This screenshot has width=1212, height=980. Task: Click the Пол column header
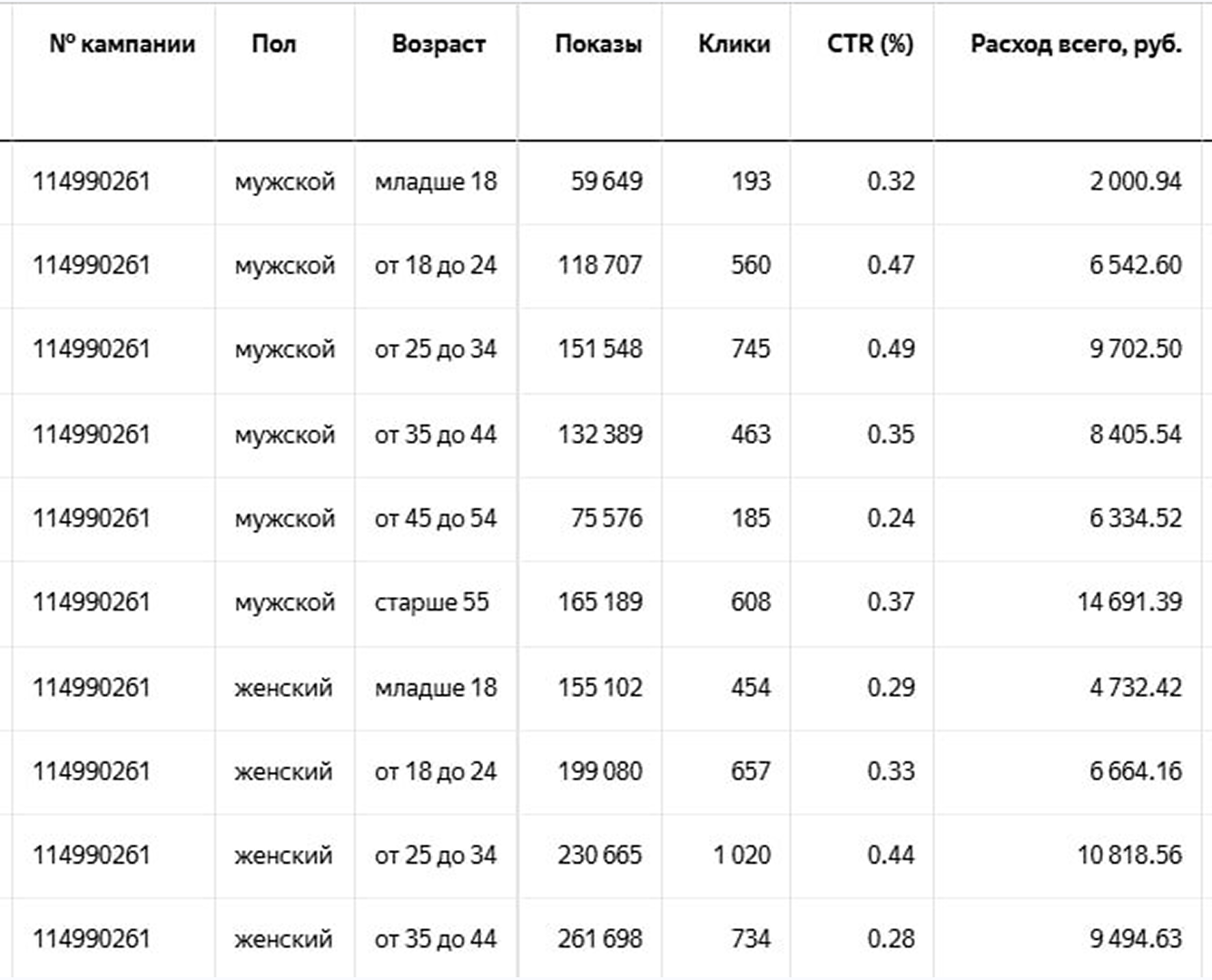tap(273, 44)
